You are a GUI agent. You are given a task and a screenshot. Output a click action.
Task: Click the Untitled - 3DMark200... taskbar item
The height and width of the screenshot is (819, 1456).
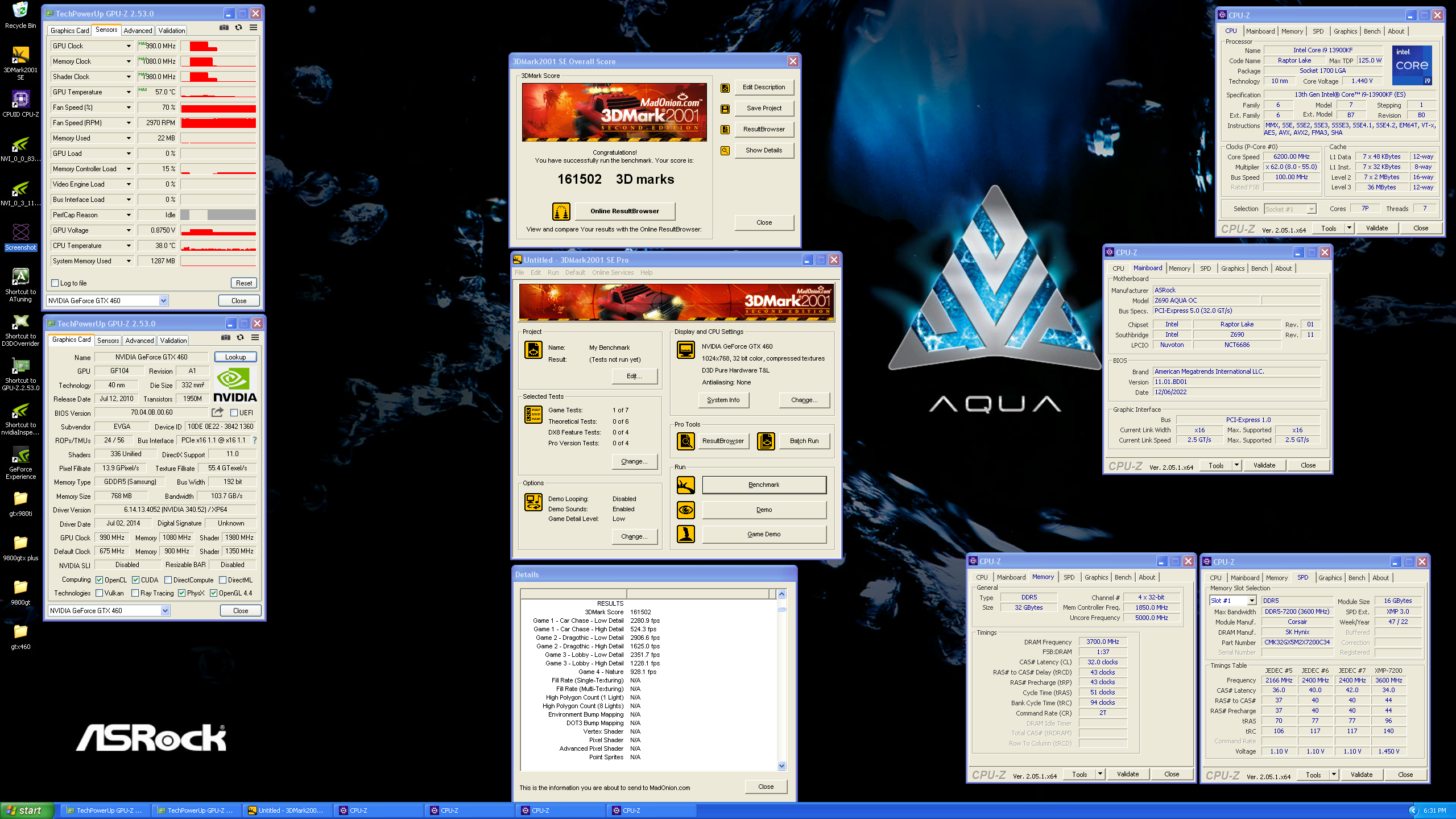[287, 810]
